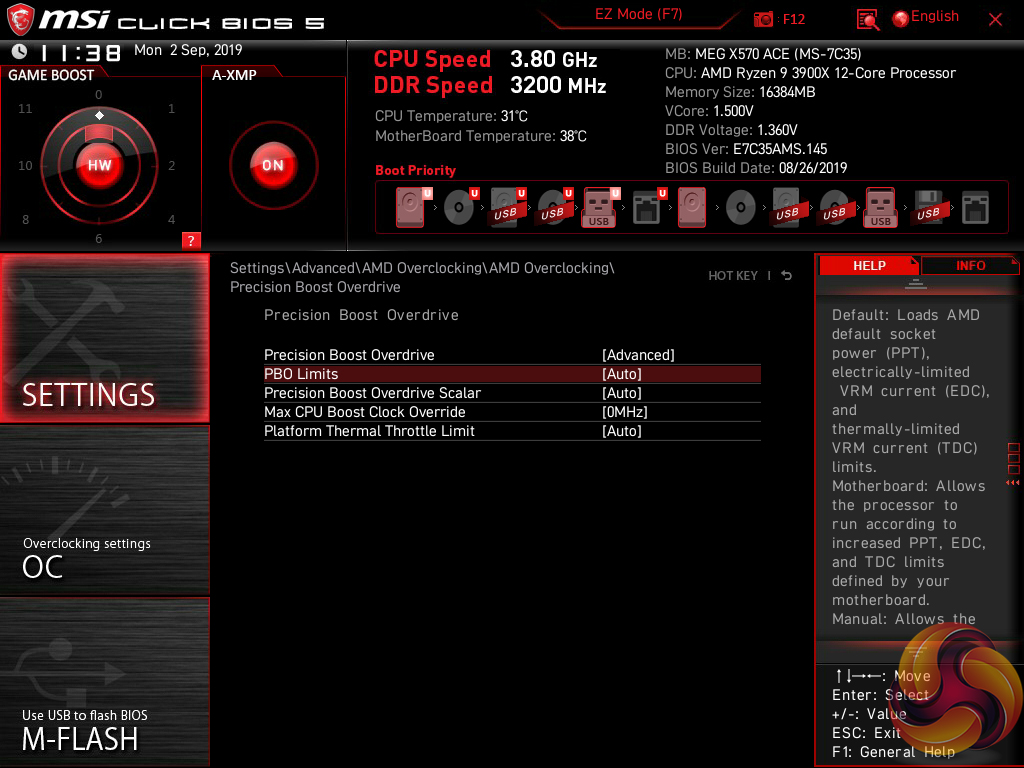Change language via English selector
Image resolution: width=1024 pixels, height=768 pixels.
pyautogui.click(x=935, y=17)
